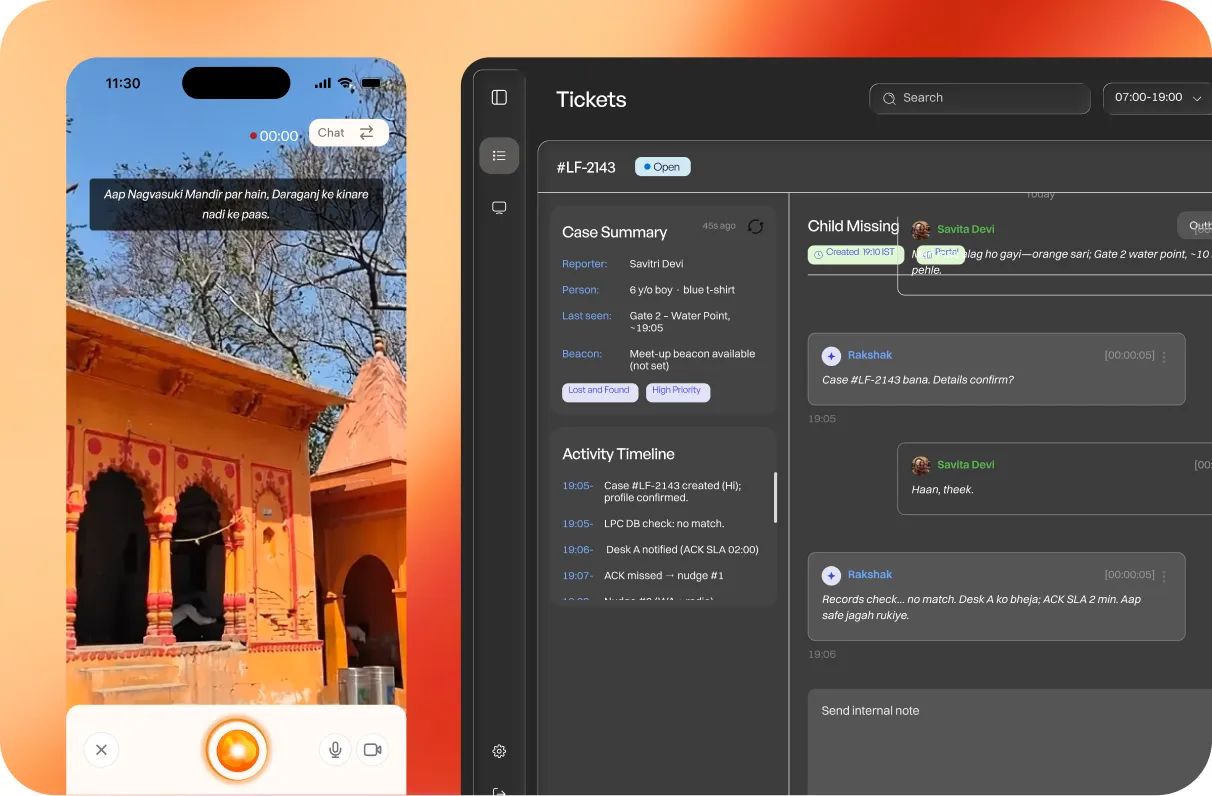Open the monitor icon in sidebar
Screen dimensions: 1212x796
click(x=499, y=208)
